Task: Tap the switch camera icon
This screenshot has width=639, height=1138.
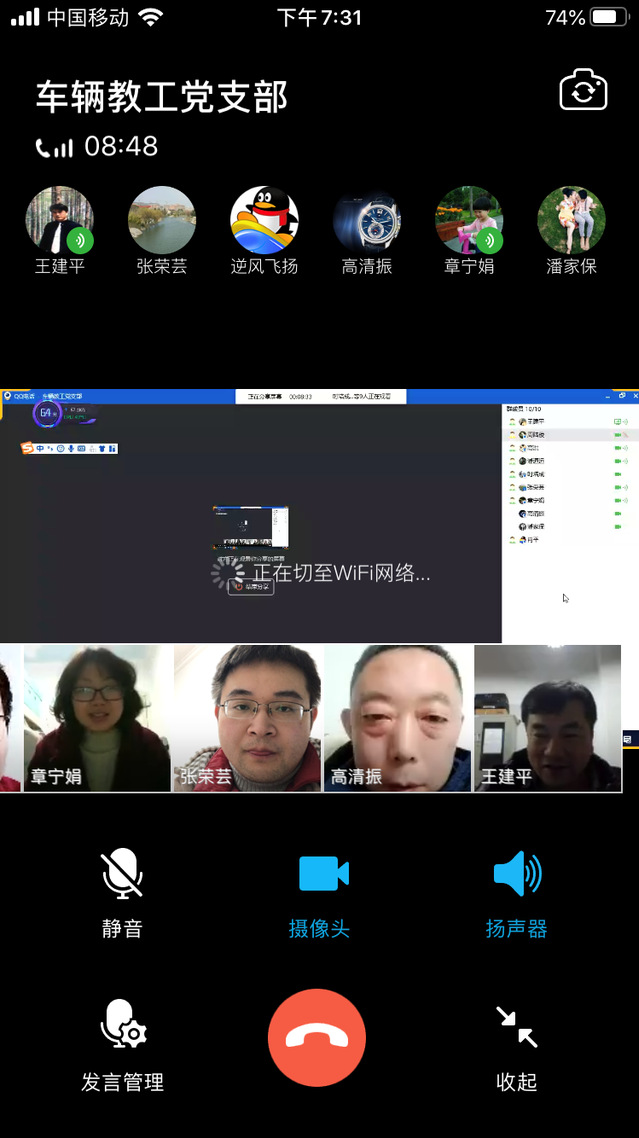Action: (583, 91)
